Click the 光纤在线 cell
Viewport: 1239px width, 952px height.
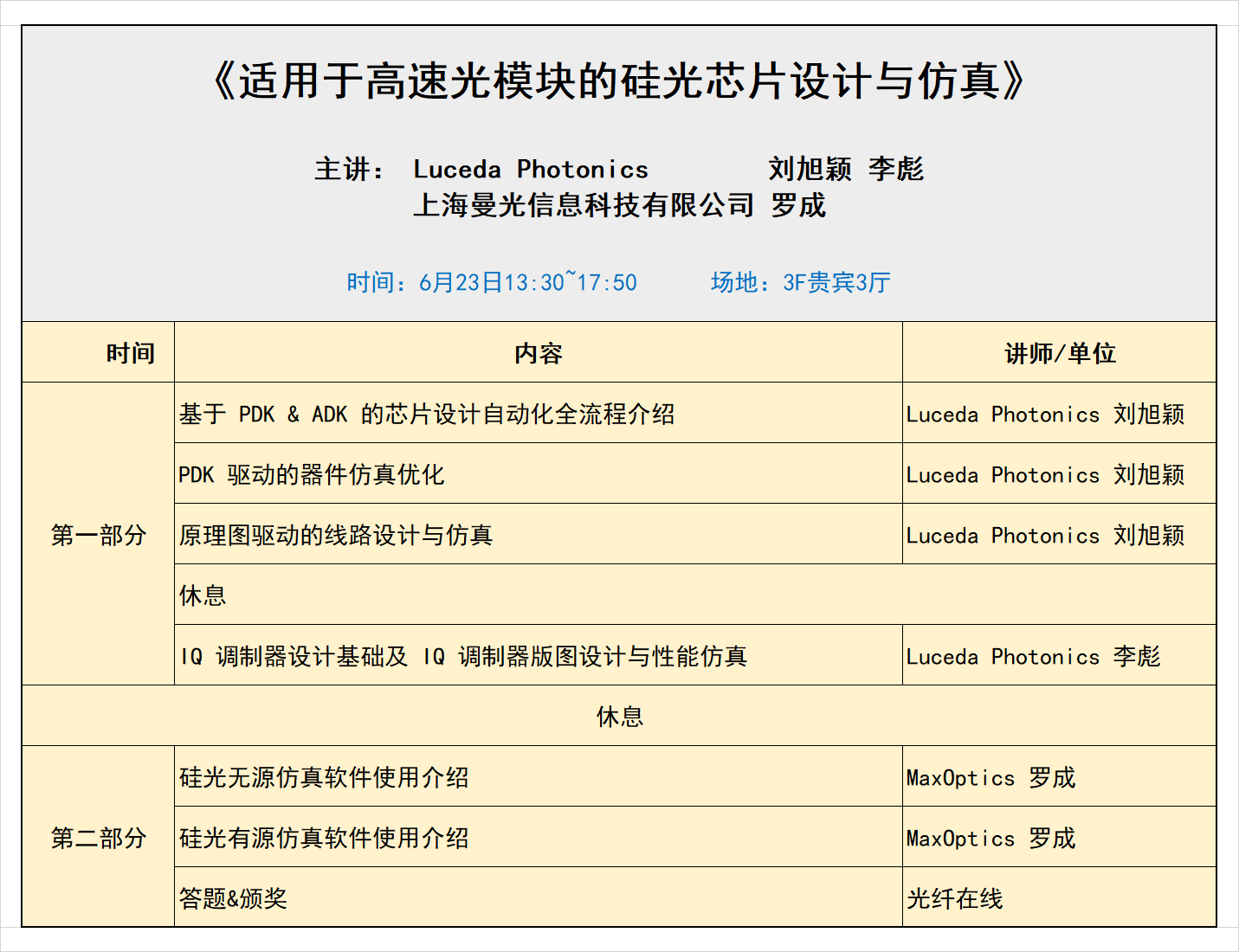point(1060,897)
